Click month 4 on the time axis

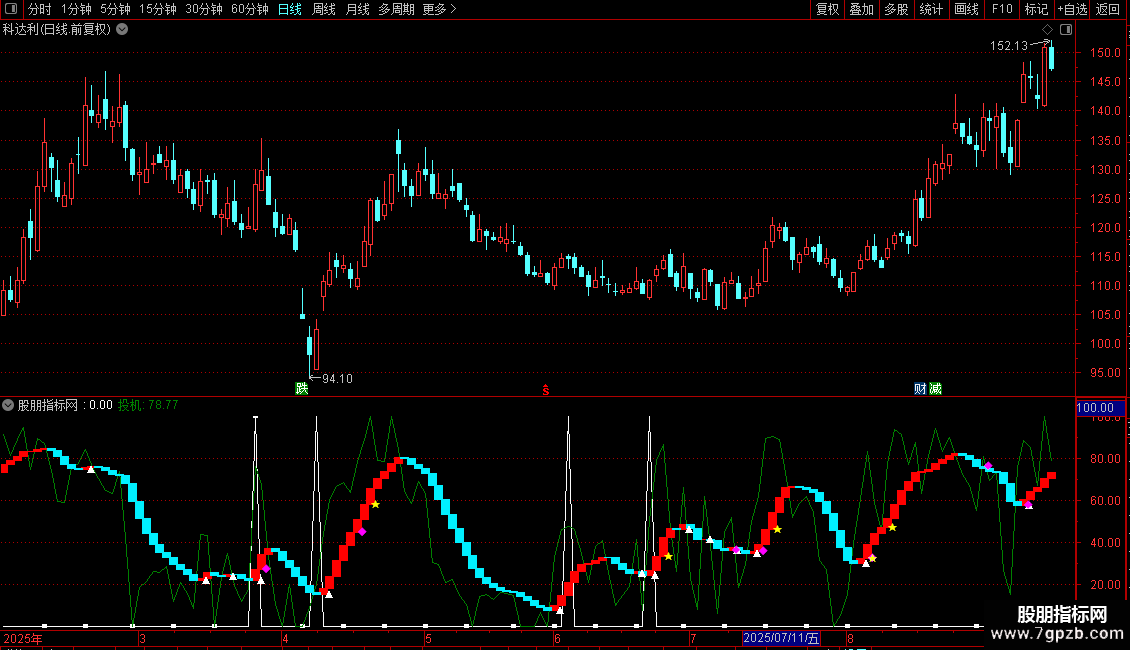click(285, 638)
